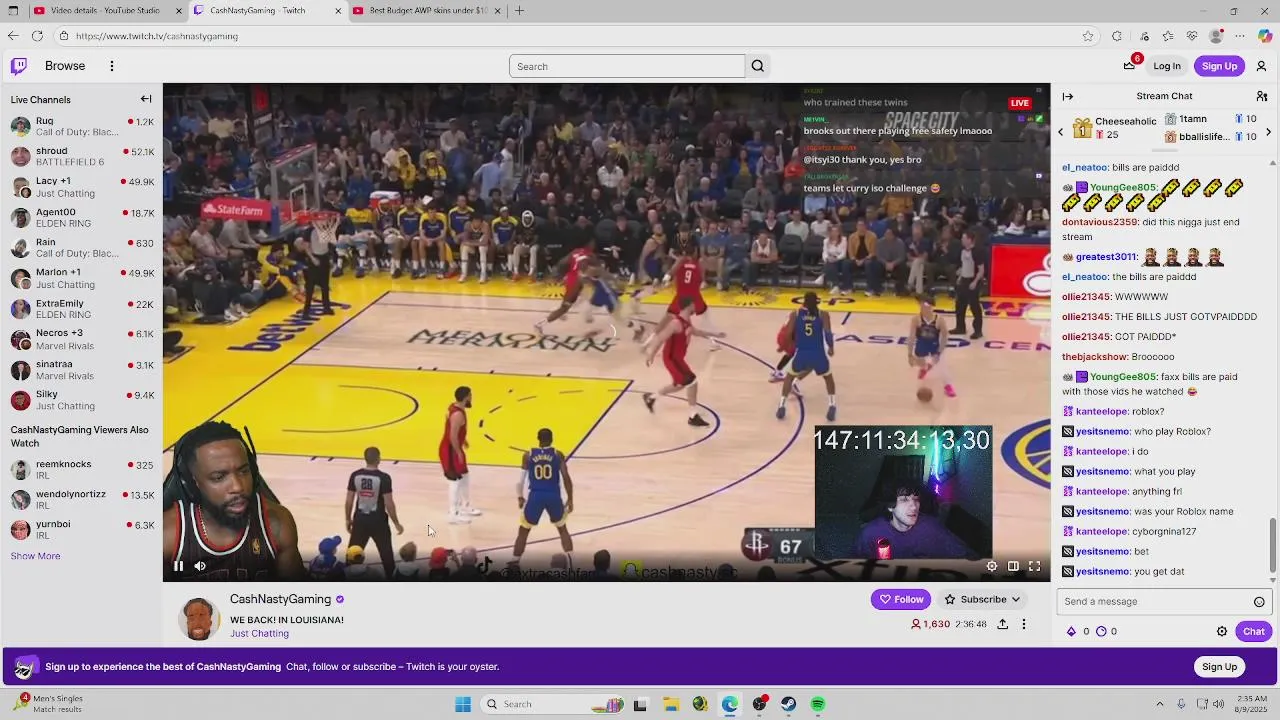
Task: Open the Browse link
Action: [65, 66]
